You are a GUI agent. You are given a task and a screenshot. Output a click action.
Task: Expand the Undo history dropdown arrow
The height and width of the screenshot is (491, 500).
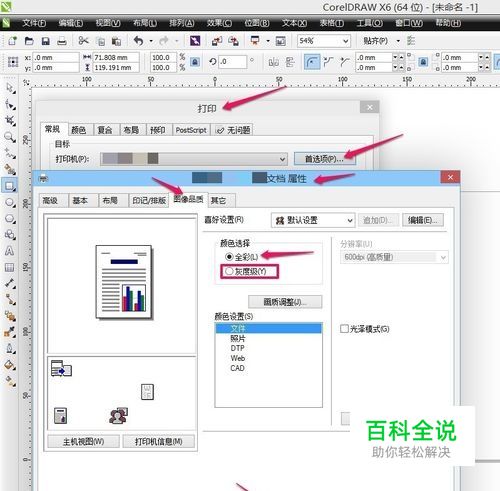click(x=151, y=41)
